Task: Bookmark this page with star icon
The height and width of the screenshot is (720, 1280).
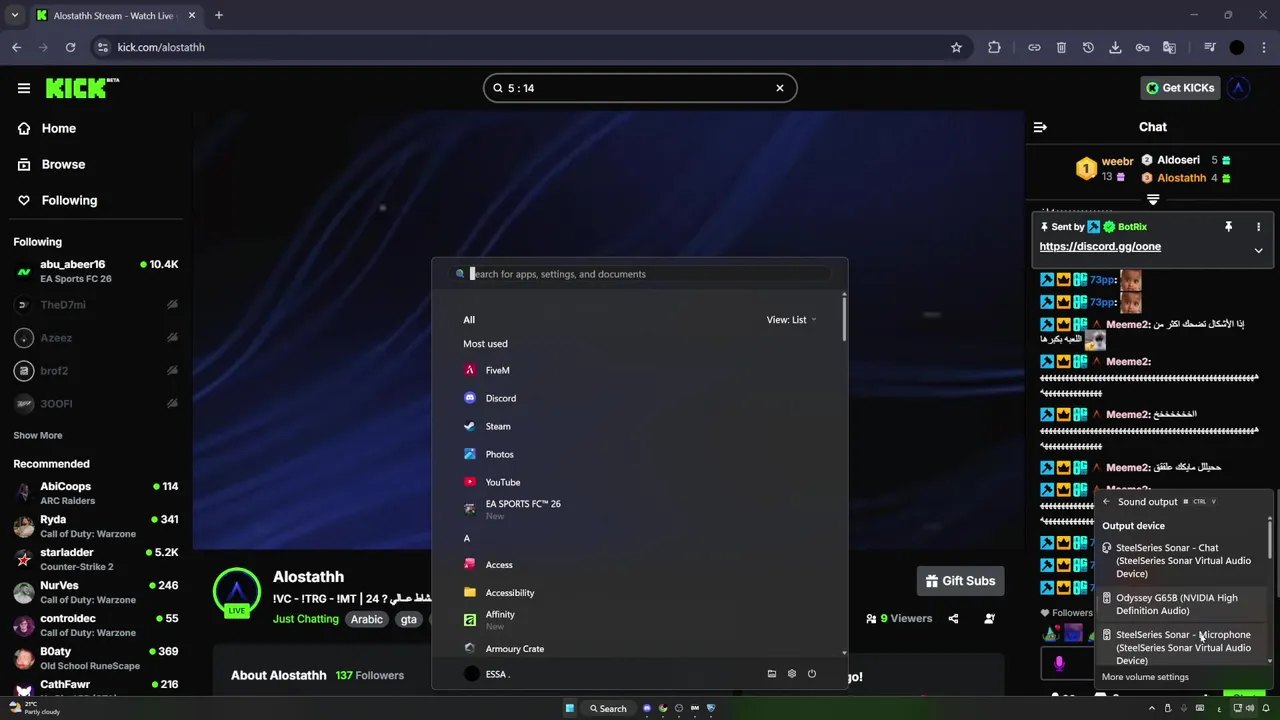Action: (x=956, y=47)
